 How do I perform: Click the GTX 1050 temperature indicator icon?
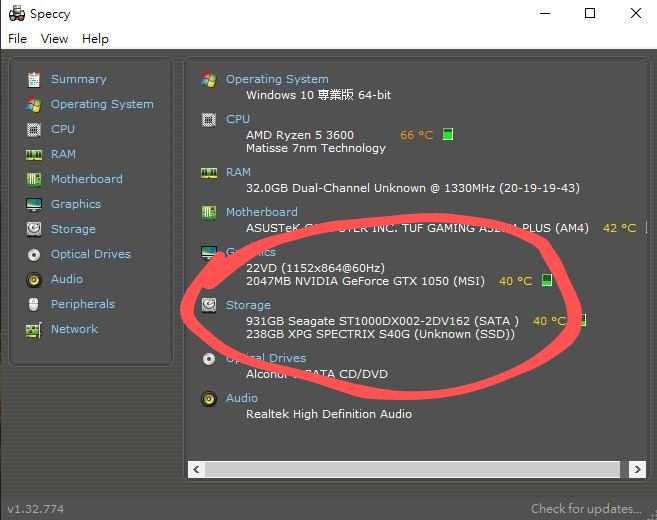(x=547, y=281)
